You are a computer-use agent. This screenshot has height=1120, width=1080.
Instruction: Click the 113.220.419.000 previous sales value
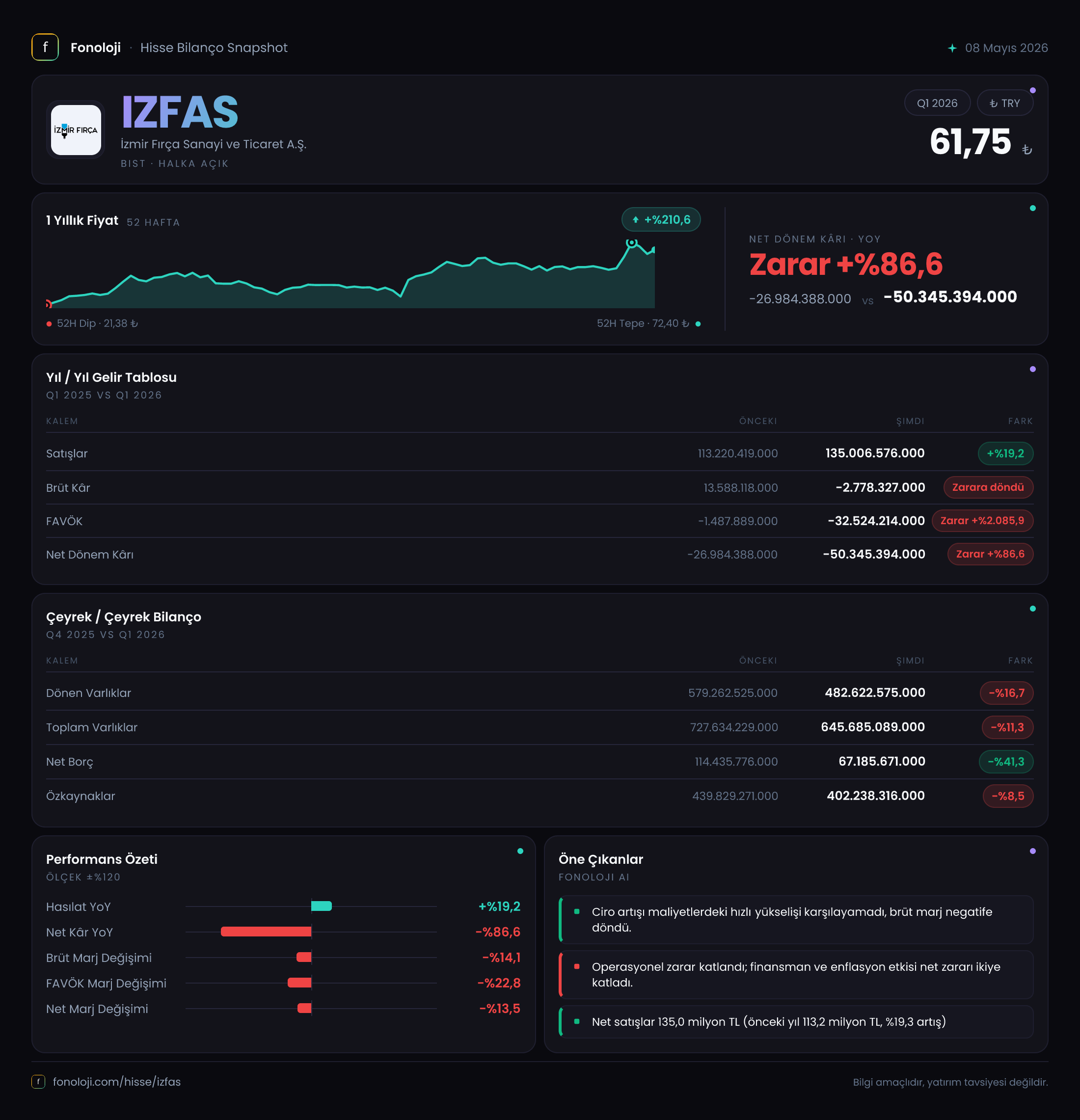tap(737, 453)
